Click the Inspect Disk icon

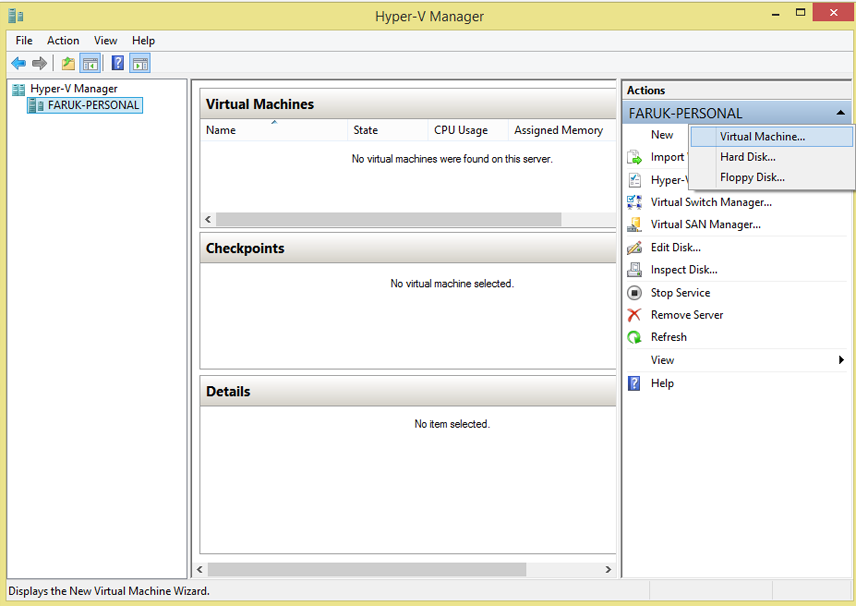tap(634, 270)
